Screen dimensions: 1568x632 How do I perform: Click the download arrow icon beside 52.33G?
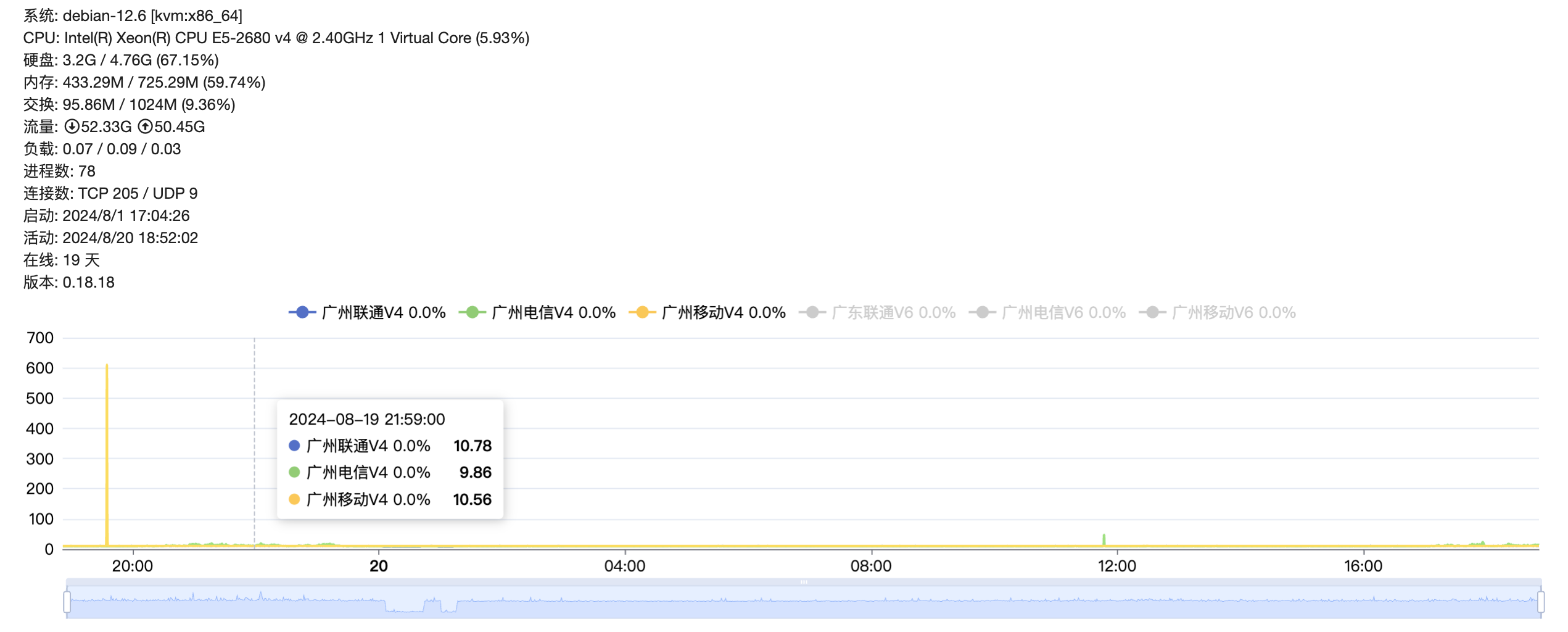72,127
